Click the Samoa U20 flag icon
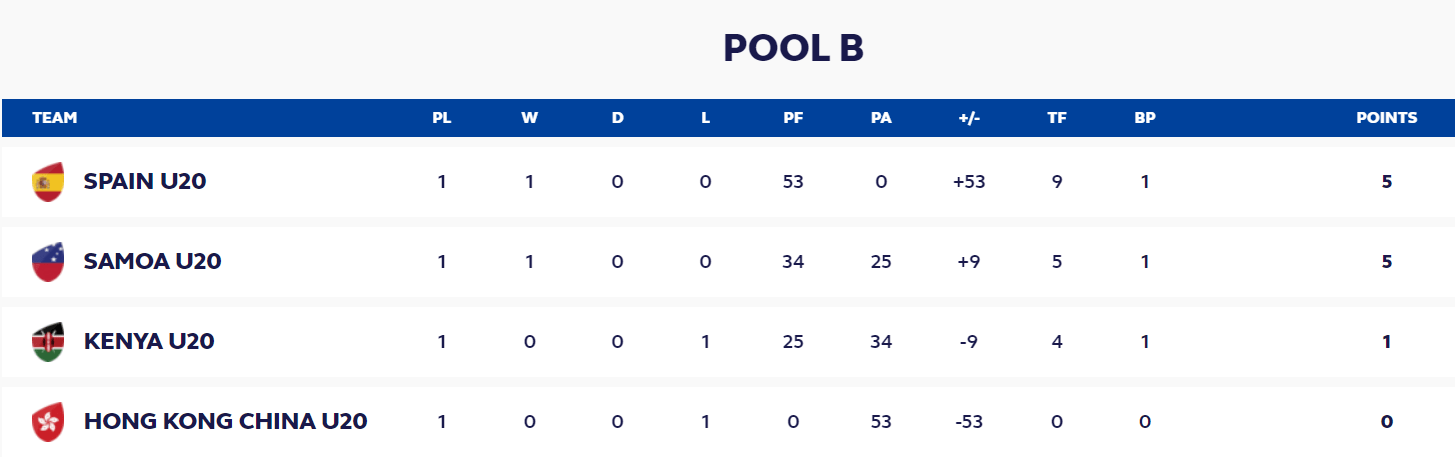The image size is (1455, 457). pos(48,262)
